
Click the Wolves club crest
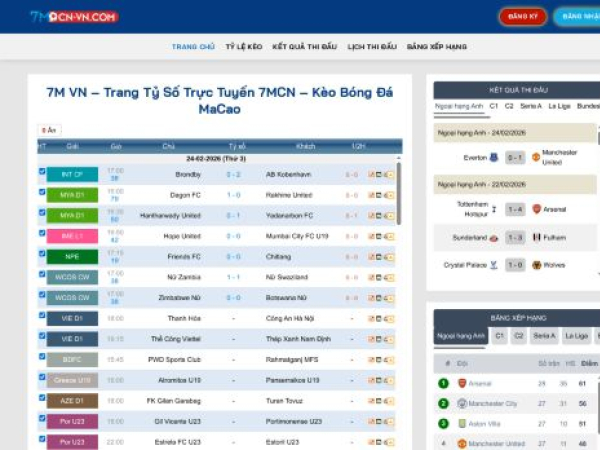click(537, 265)
